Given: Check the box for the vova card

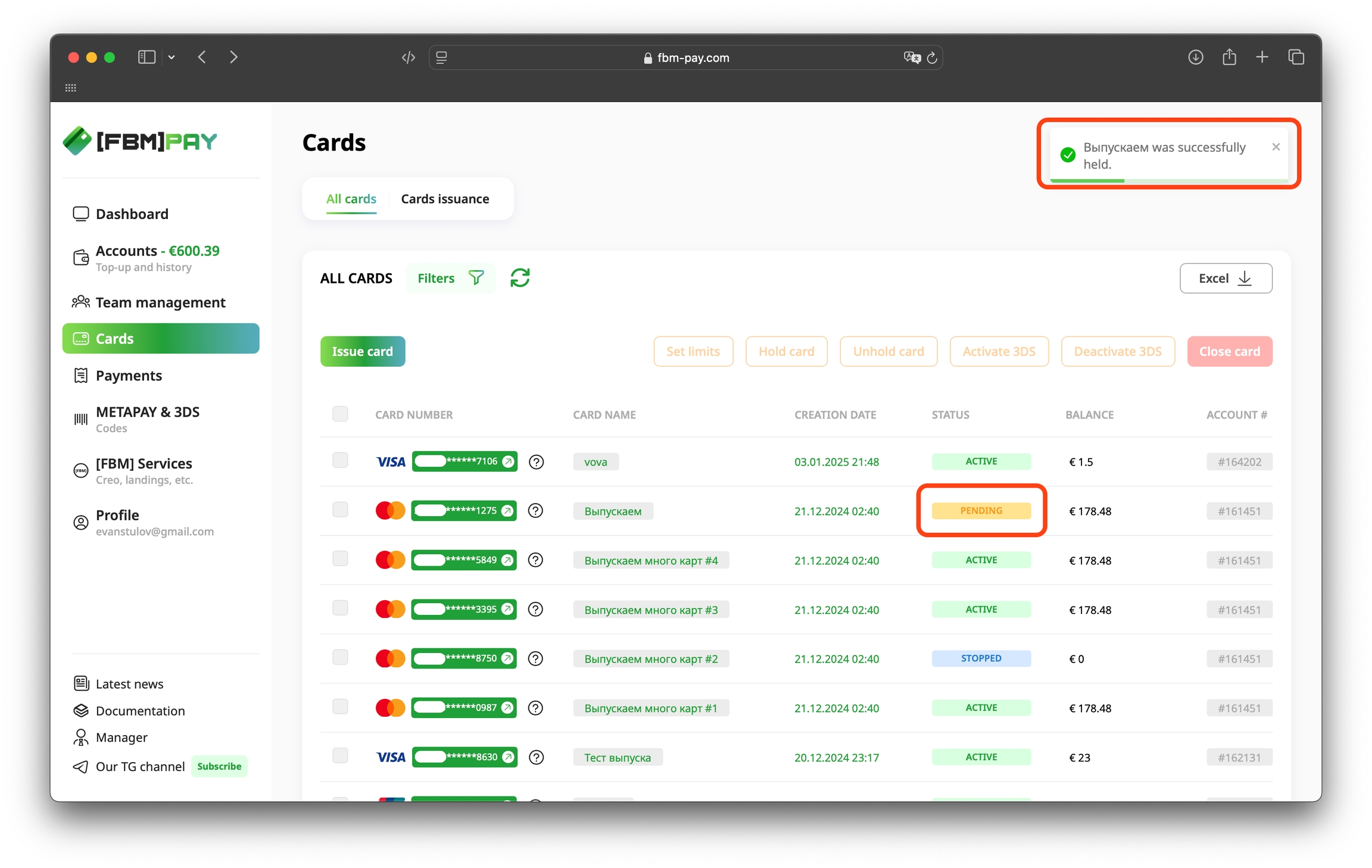Looking at the screenshot, I should (340, 460).
